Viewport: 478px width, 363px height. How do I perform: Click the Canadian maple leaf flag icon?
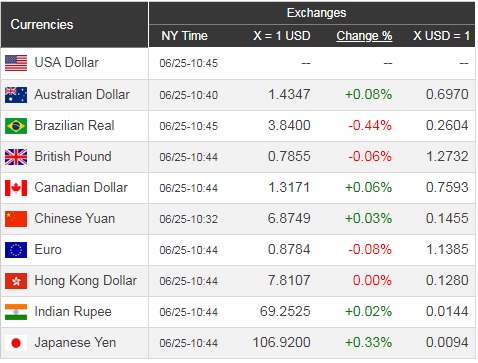click(16, 188)
